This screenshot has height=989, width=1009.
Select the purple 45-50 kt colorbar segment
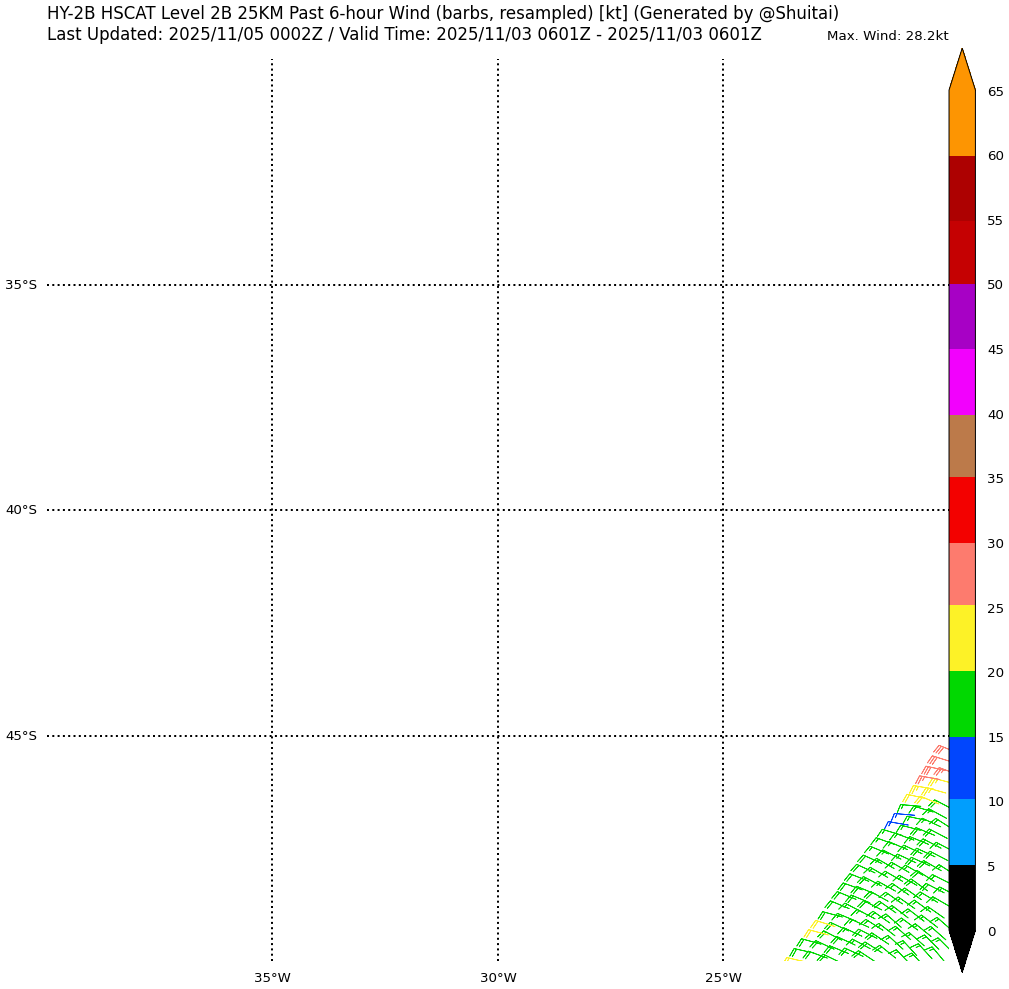pyautogui.click(x=961, y=316)
